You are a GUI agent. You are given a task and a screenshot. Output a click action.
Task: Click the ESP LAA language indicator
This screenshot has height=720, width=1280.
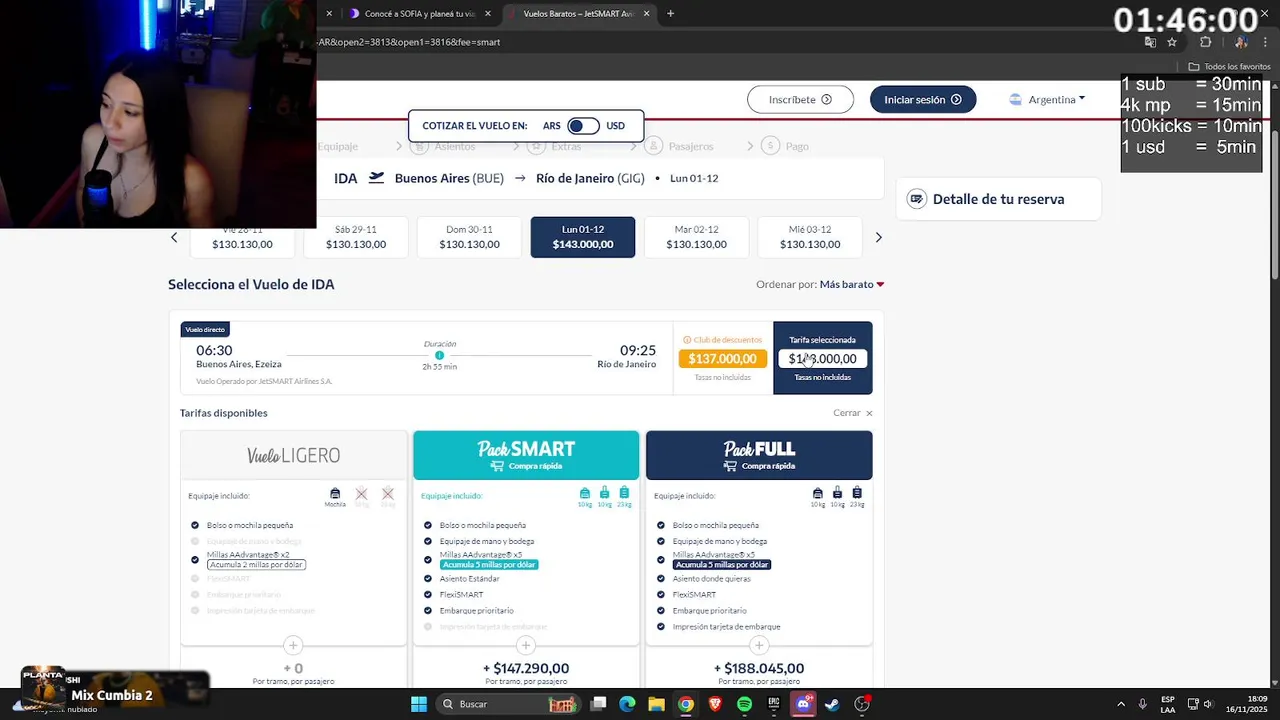pyautogui.click(x=1168, y=704)
